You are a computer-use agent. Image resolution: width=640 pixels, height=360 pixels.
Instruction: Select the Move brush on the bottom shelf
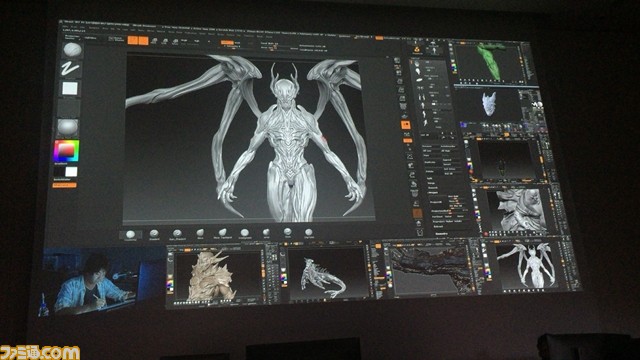coord(200,234)
